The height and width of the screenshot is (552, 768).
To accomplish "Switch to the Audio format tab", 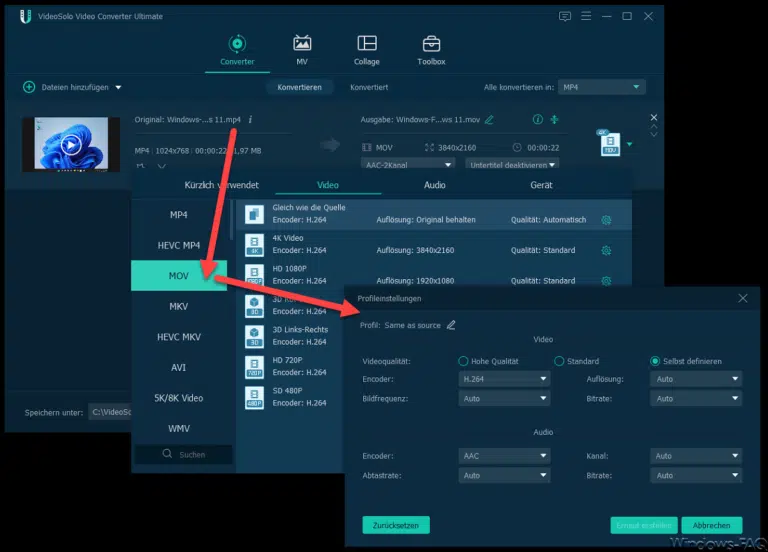I will [435, 185].
